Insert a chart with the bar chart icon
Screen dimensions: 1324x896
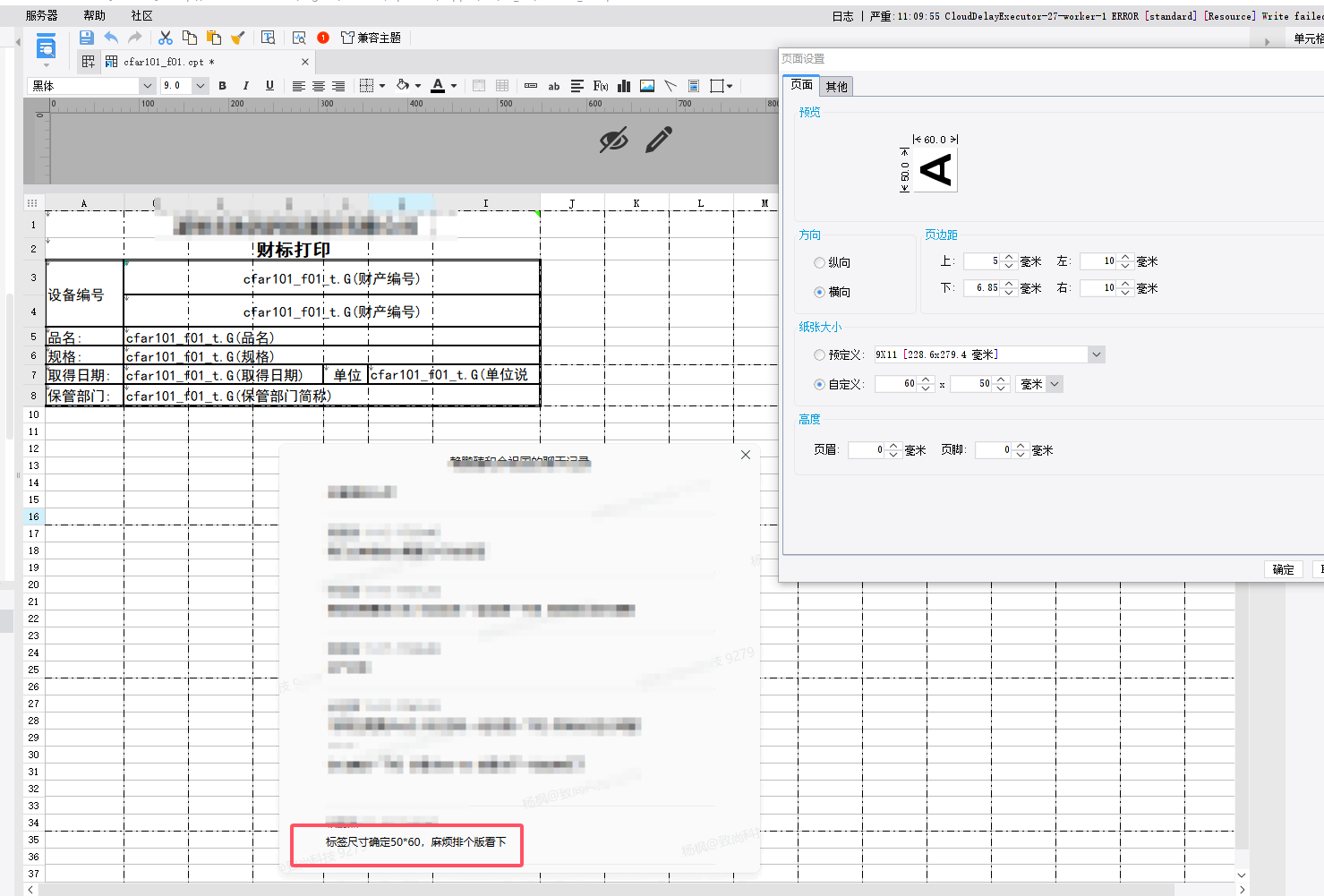[624, 86]
